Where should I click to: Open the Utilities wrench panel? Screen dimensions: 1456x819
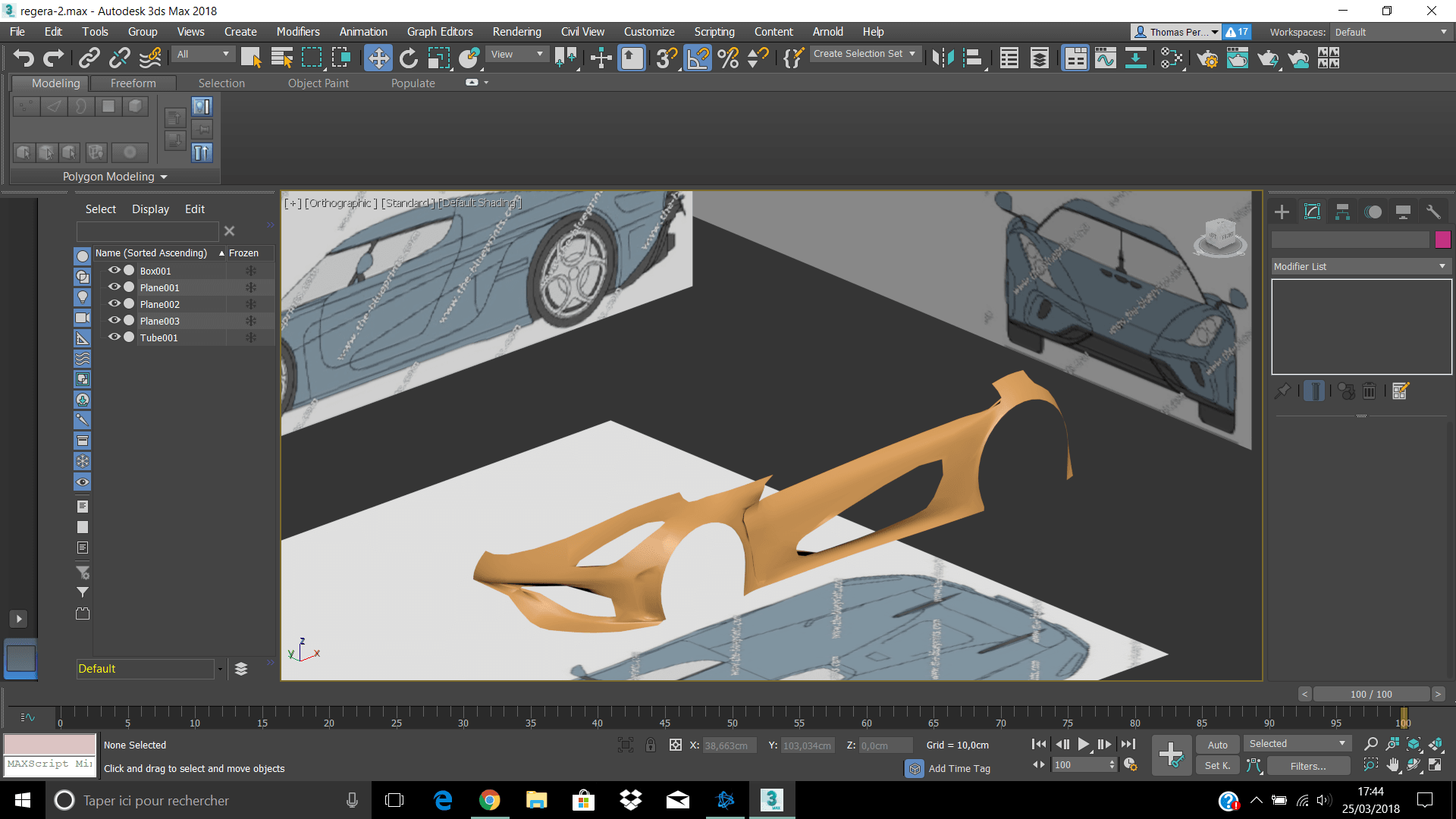click(x=1433, y=212)
